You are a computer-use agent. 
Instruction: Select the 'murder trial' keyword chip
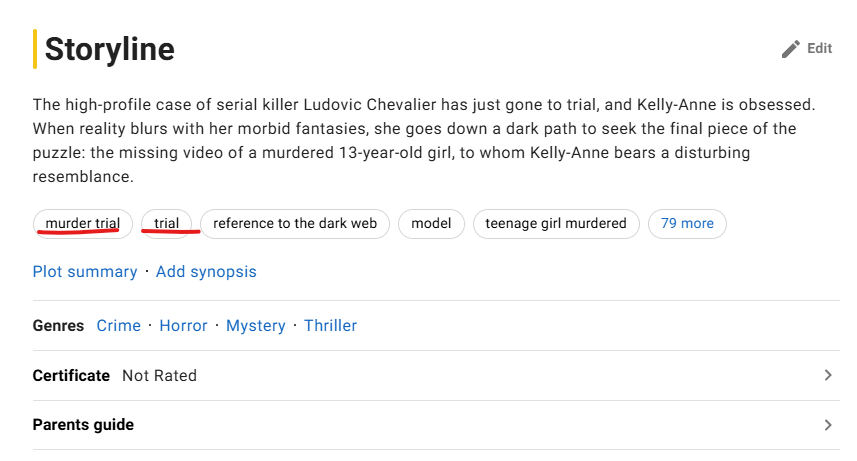[x=83, y=224]
